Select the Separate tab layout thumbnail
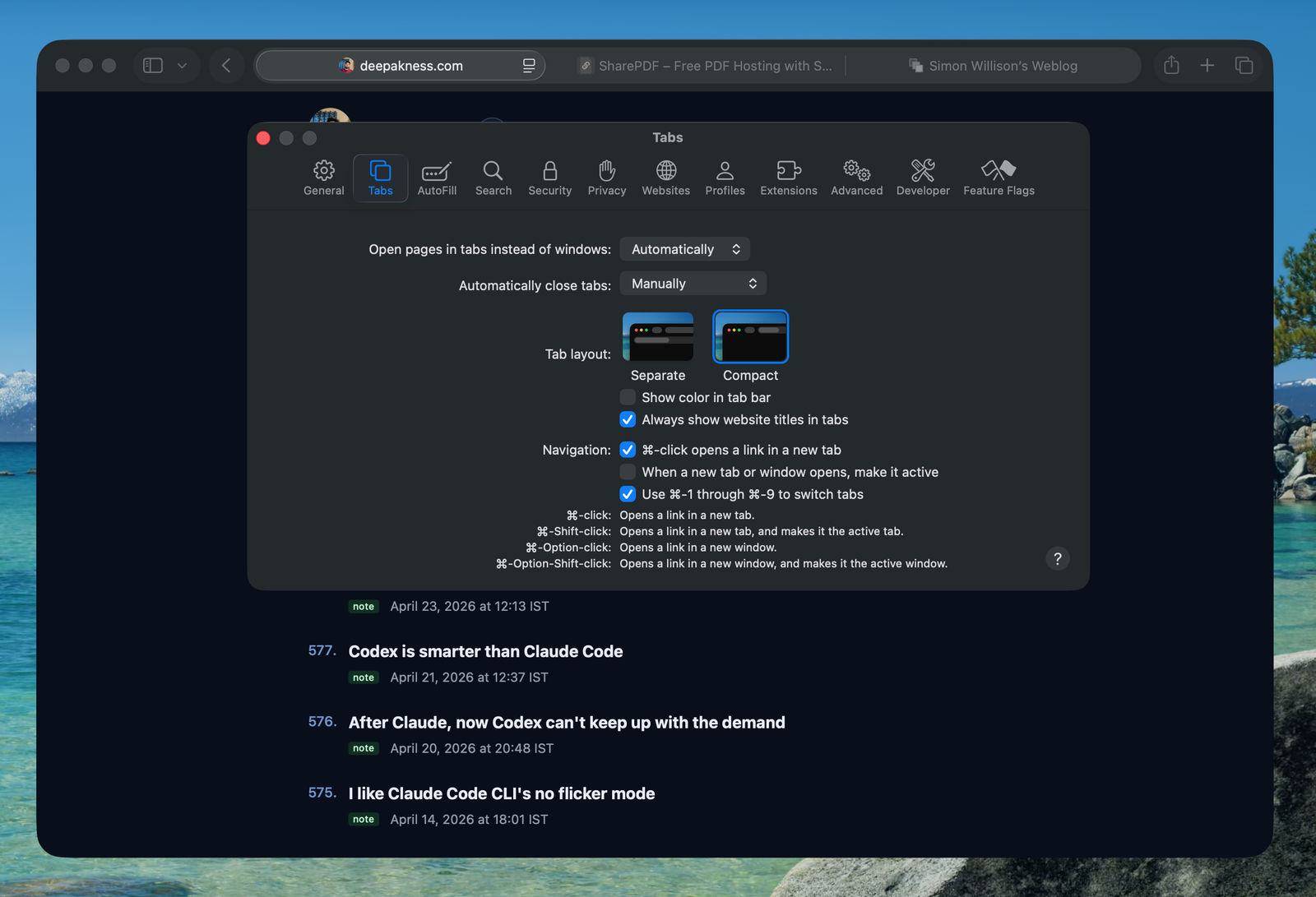This screenshot has height=897, width=1316. (658, 337)
